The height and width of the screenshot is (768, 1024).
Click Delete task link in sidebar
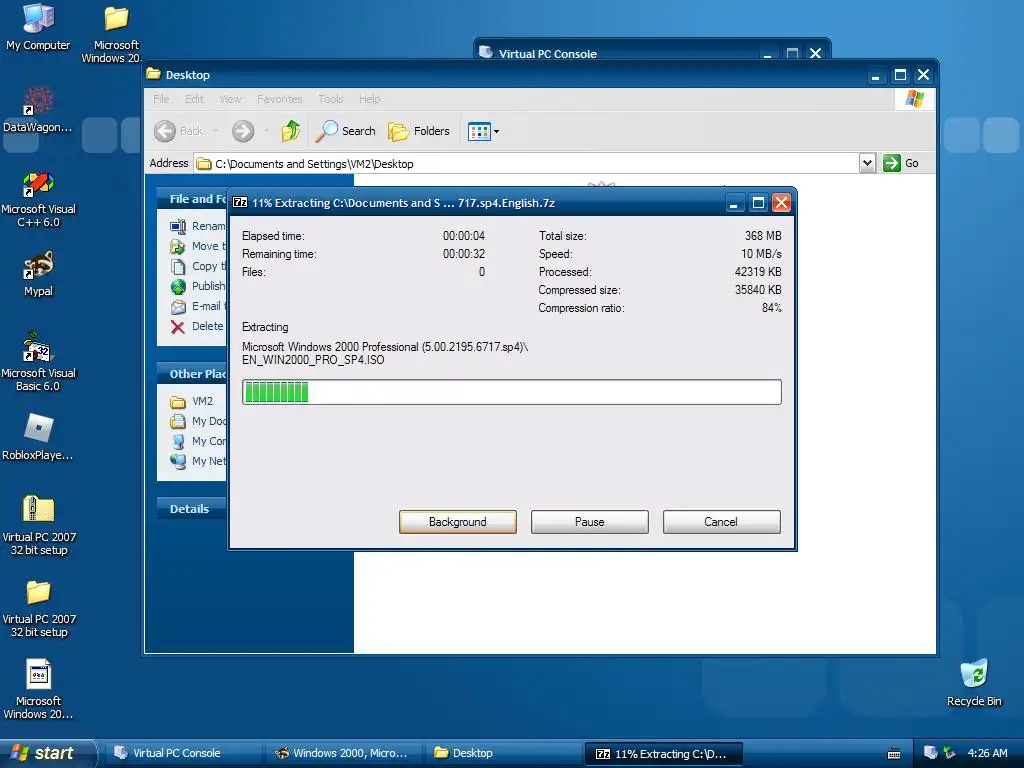(197, 327)
